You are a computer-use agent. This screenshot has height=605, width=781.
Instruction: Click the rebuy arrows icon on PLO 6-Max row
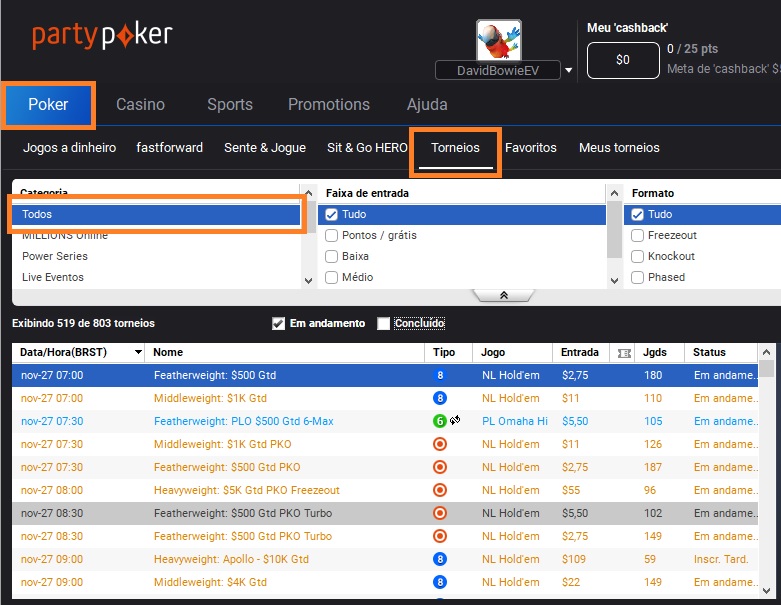click(455, 420)
